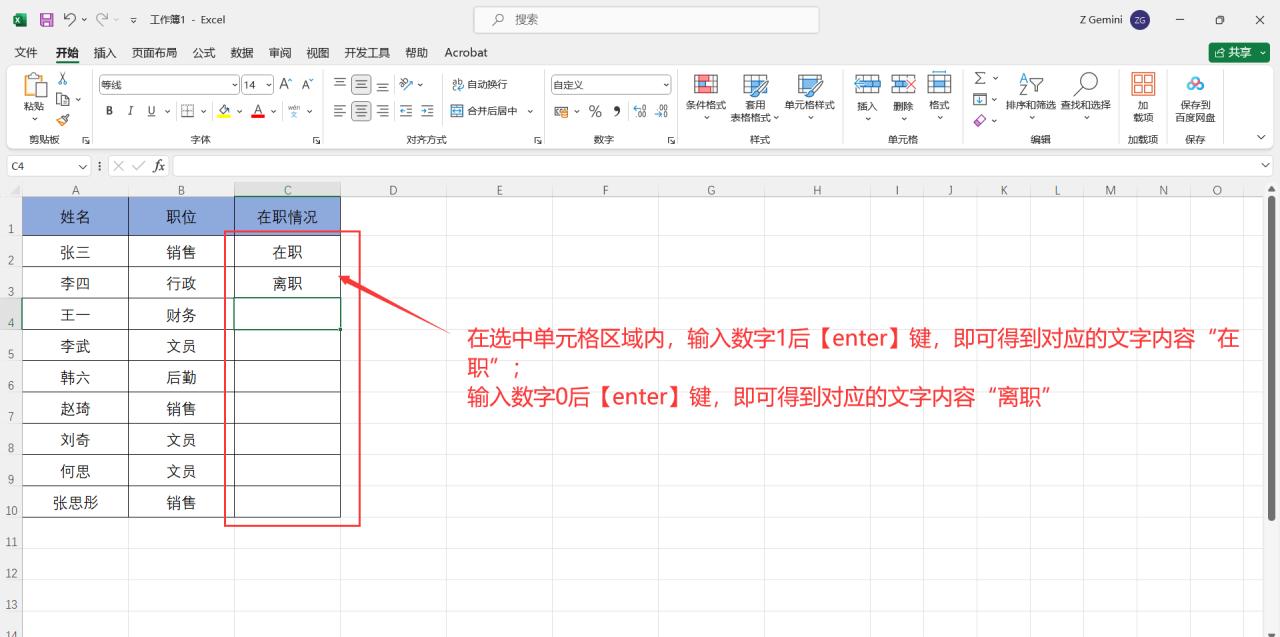Image resolution: width=1280 pixels, height=637 pixels.
Task: Decrease font size with smaller A icon
Action: tap(307, 85)
